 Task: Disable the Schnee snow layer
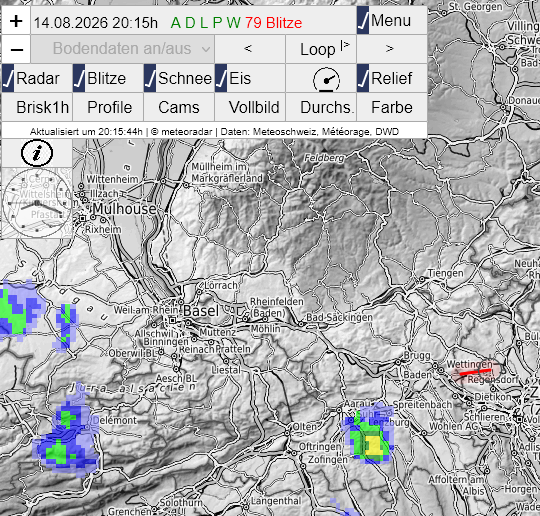179,79
